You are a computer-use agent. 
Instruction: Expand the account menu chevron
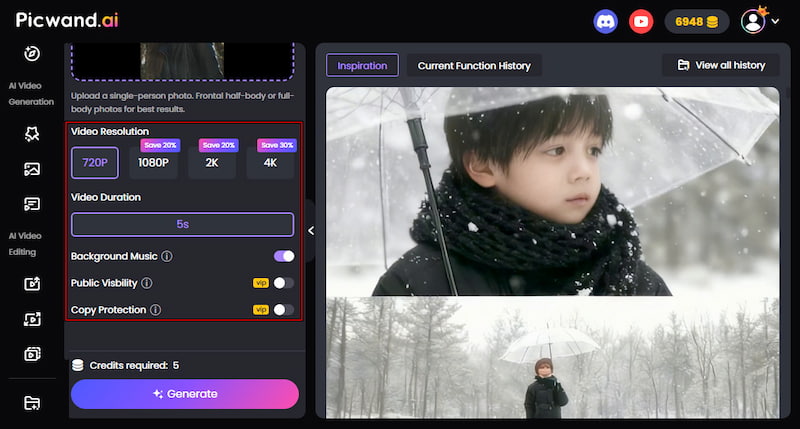(775, 21)
